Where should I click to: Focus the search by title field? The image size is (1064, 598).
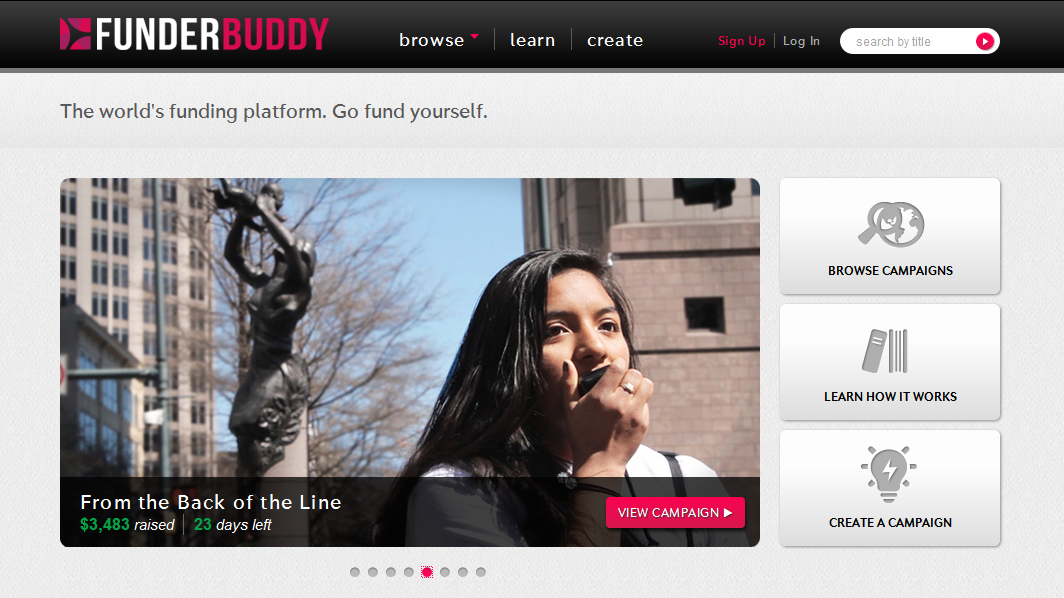click(909, 41)
